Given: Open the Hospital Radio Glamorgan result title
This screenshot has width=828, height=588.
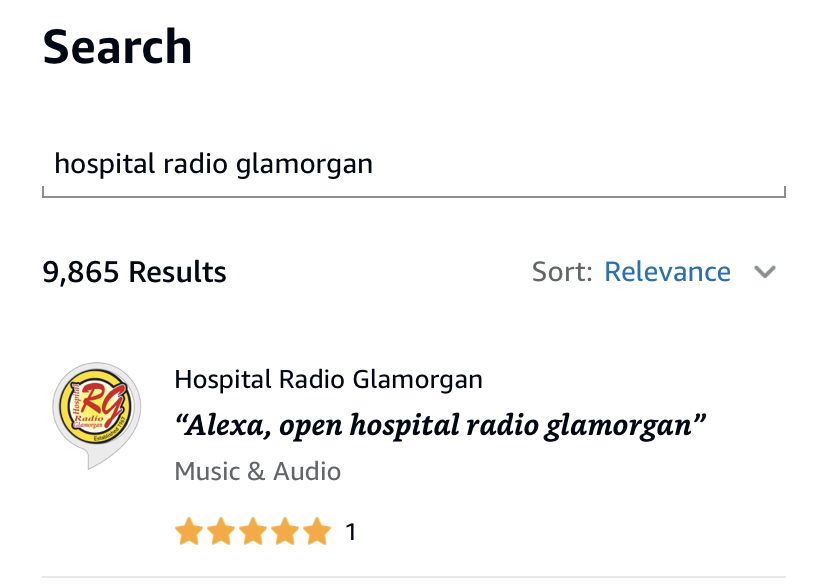Looking at the screenshot, I should point(328,379).
